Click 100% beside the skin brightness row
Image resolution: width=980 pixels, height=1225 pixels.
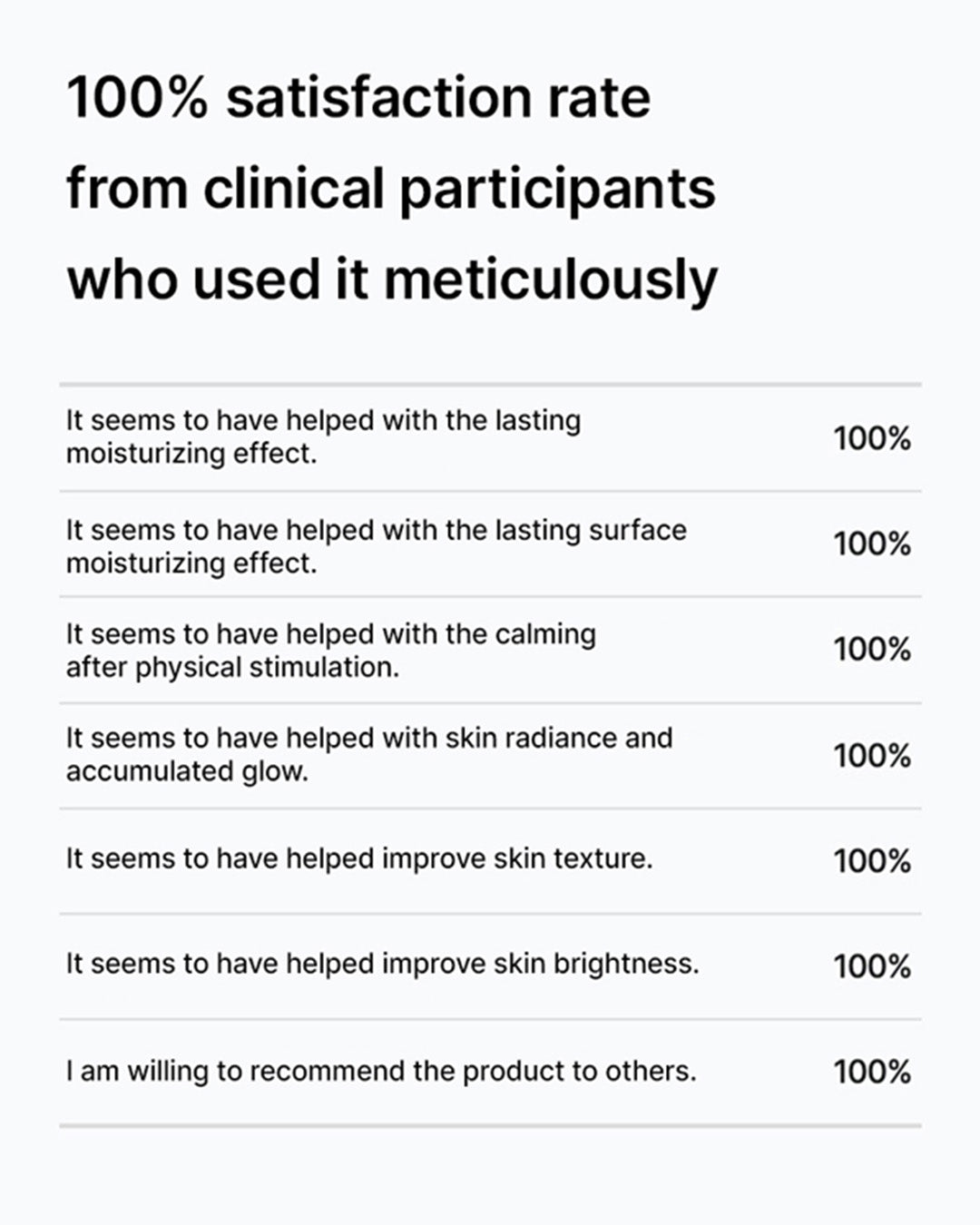tap(872, 965)
